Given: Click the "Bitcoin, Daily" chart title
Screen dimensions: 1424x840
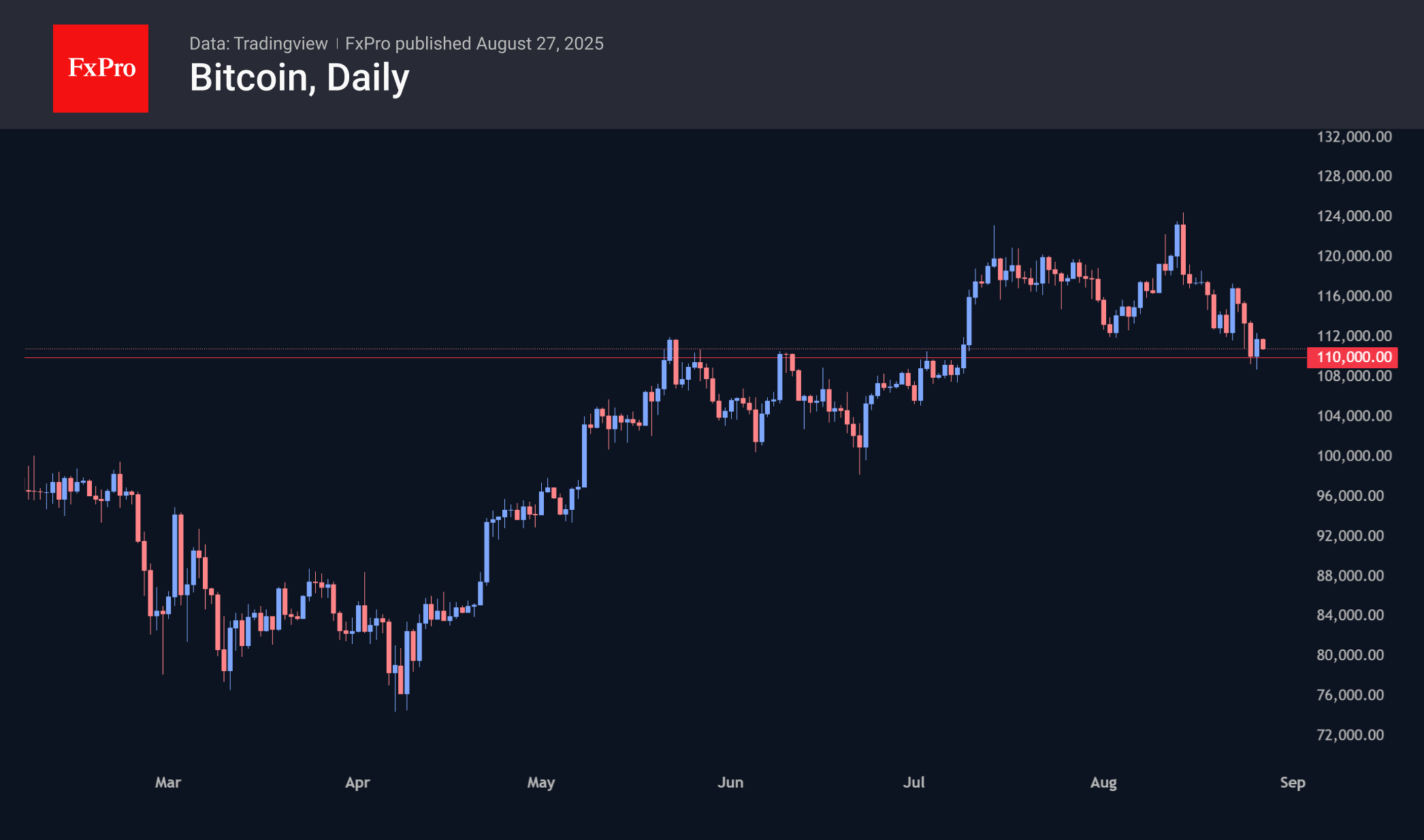Looking at the screenshot, I should 300,78.
